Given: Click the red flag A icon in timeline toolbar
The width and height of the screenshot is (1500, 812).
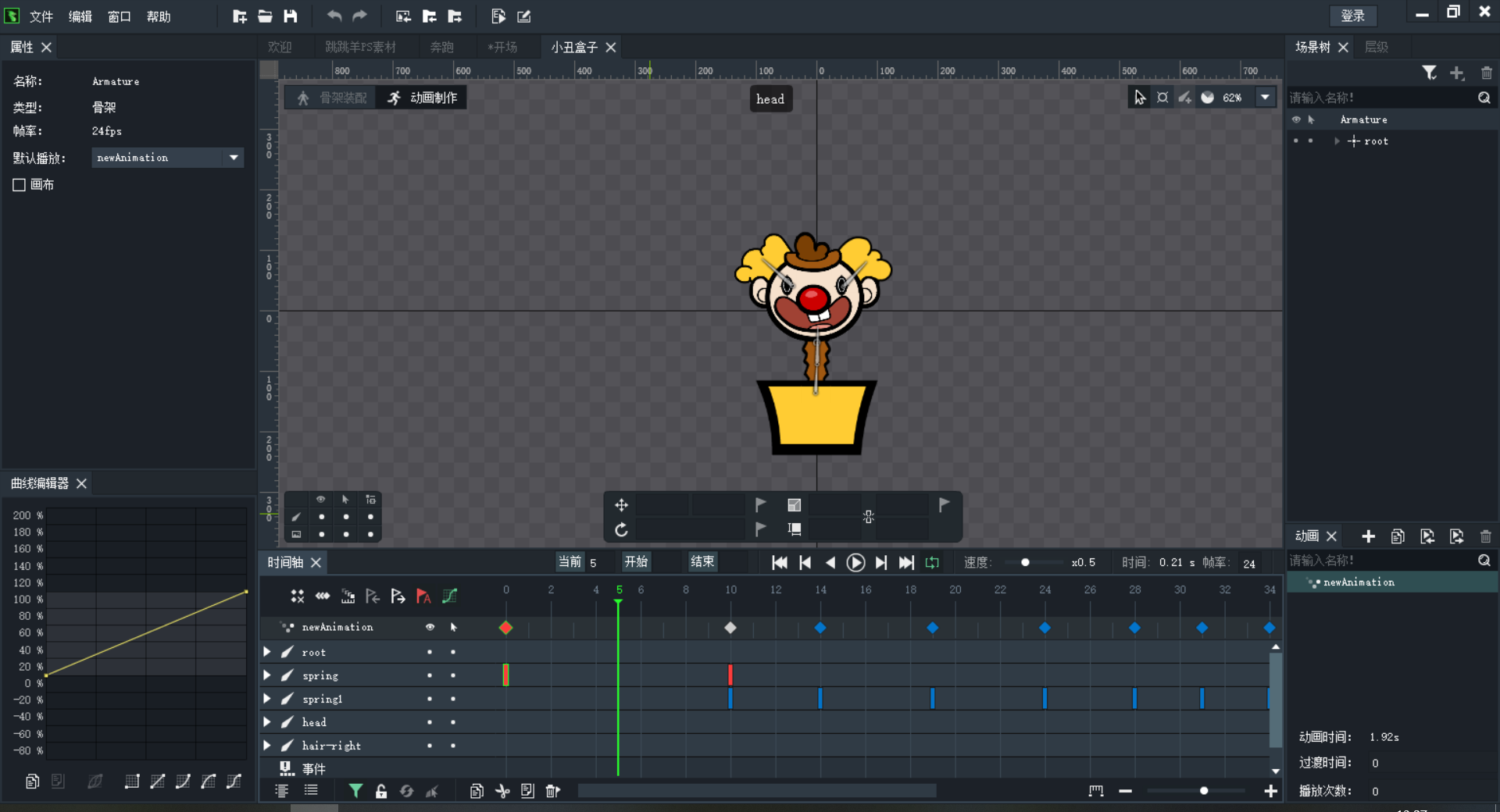Looking at the screenshot, I should (x=423, y=597).
